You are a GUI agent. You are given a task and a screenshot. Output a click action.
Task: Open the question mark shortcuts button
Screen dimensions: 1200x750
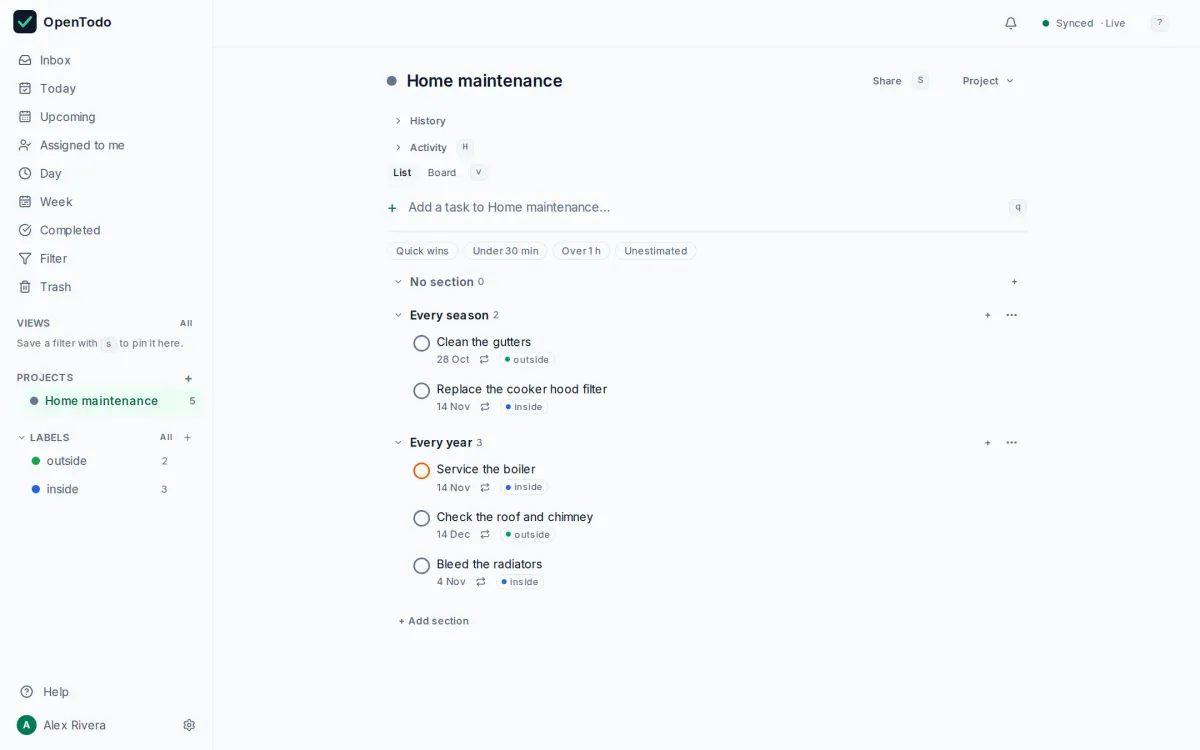pyautogui.click(x=1159, y=23)
